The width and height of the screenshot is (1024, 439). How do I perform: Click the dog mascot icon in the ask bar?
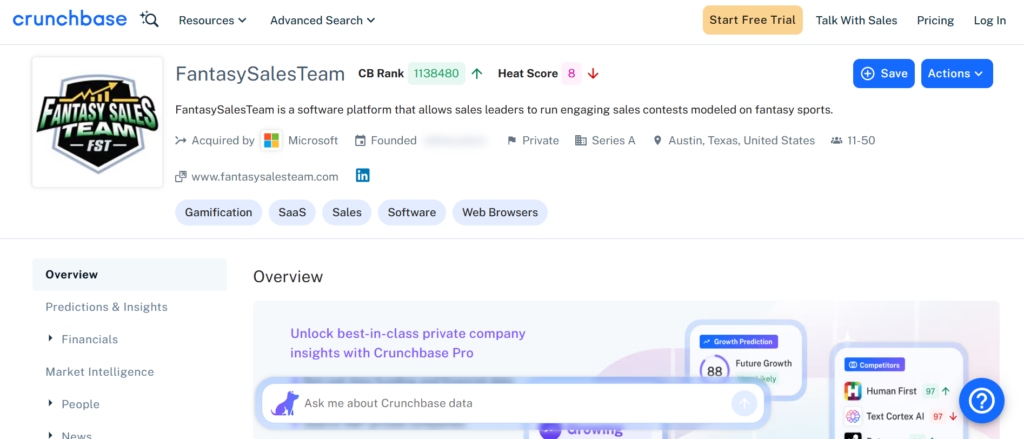click(x=285, y=403)
